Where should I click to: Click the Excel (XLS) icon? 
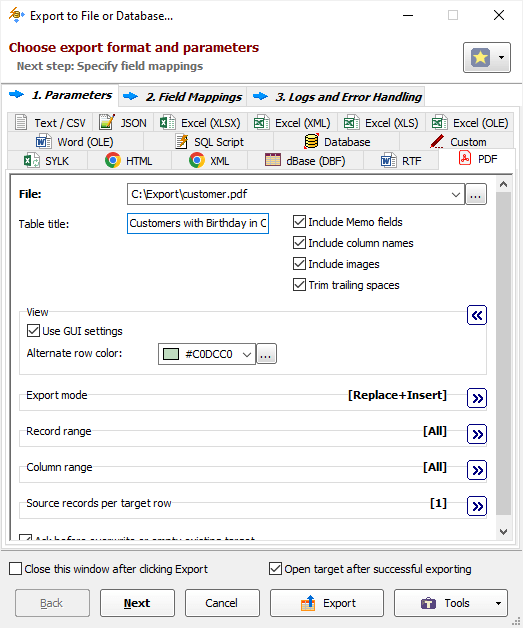[352, 122]
